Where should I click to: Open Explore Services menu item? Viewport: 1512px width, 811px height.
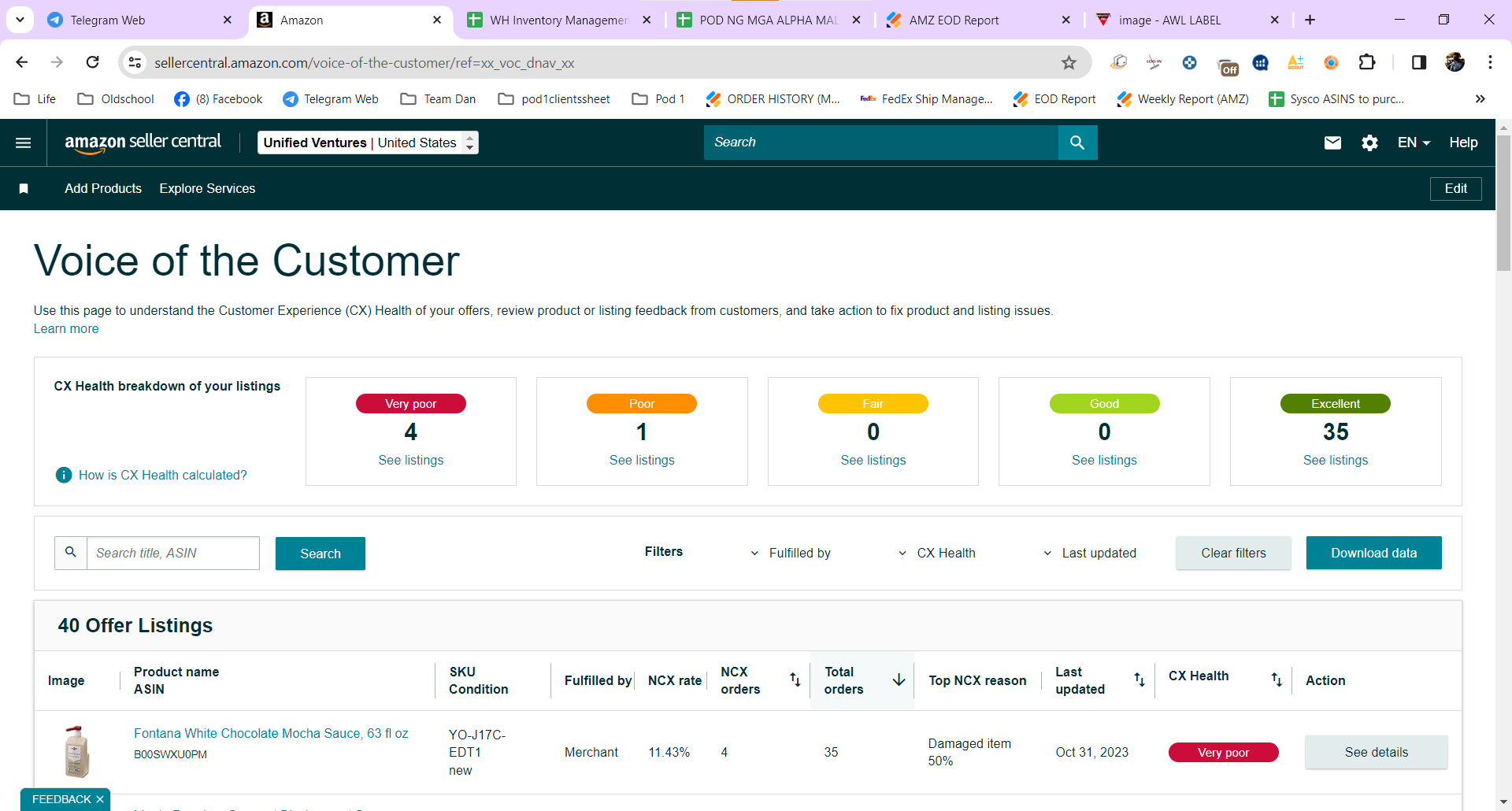(x=207, y=188)
